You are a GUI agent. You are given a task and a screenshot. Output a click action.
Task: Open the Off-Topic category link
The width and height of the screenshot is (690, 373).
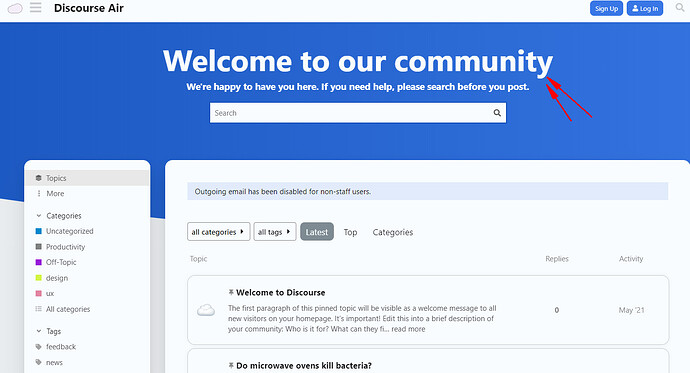[x=61, y=262]
